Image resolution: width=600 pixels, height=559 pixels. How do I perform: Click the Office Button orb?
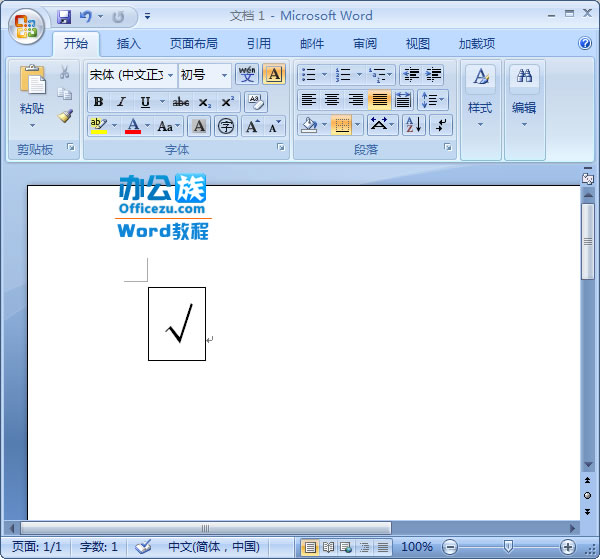click(26, 26)
